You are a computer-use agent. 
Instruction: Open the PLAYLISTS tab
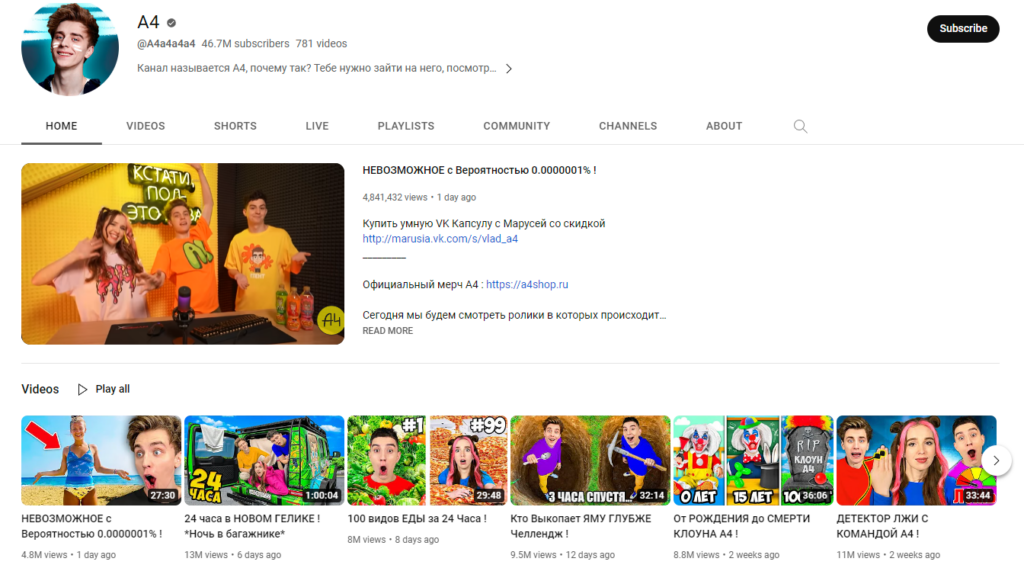pyautogui.click(x=406, y=126)
